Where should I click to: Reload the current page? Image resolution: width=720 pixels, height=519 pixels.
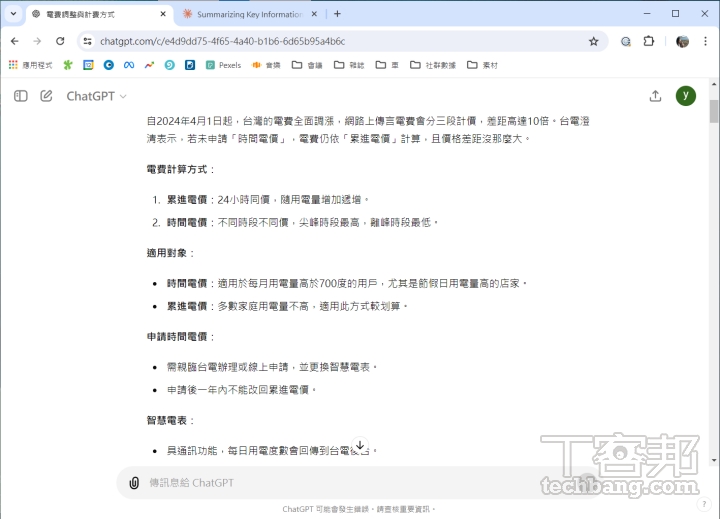[60, 41]
